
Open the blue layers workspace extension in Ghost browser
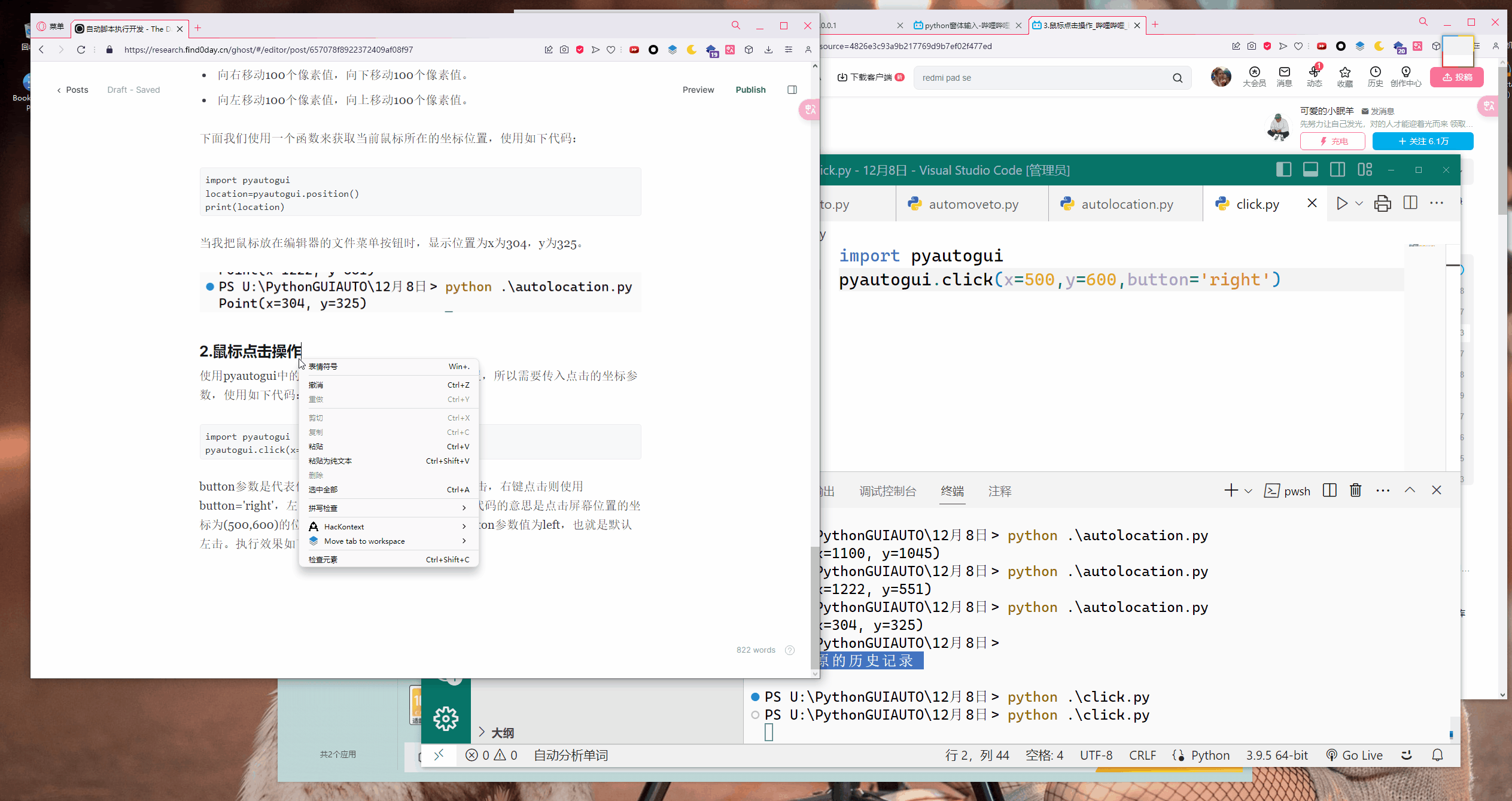(673, 50)
